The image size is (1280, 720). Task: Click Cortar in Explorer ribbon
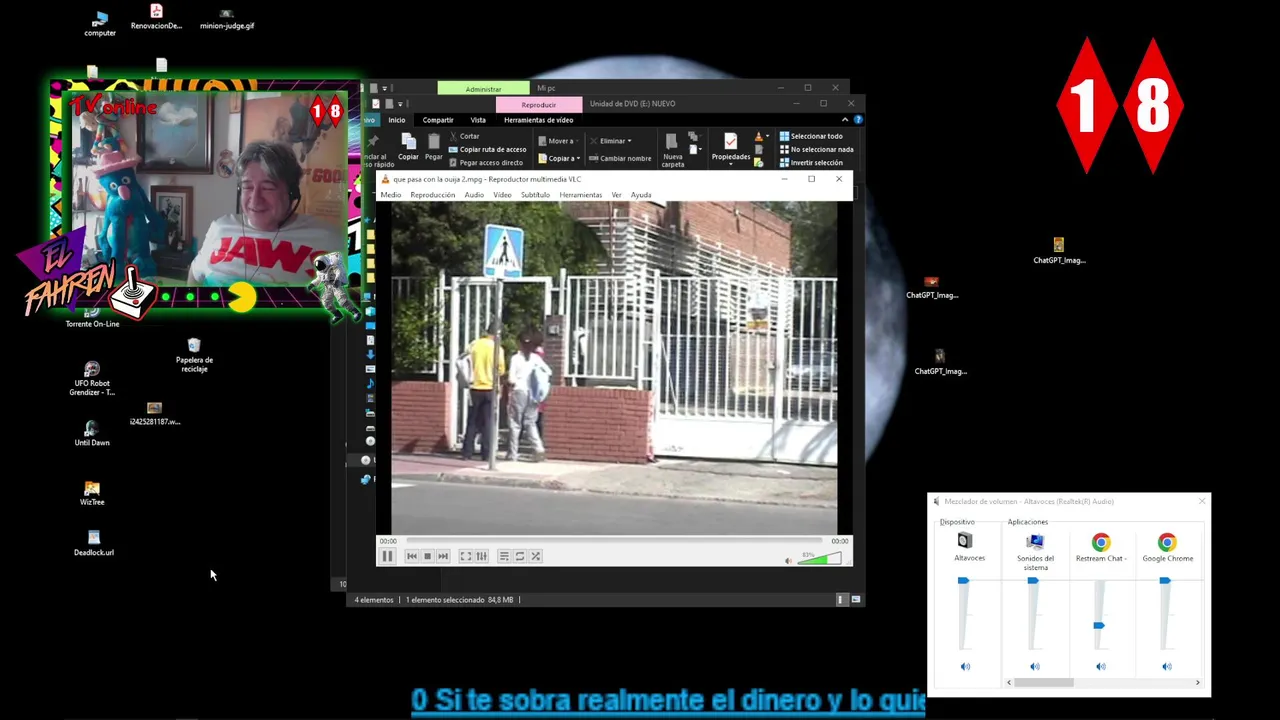click(464, 136)
